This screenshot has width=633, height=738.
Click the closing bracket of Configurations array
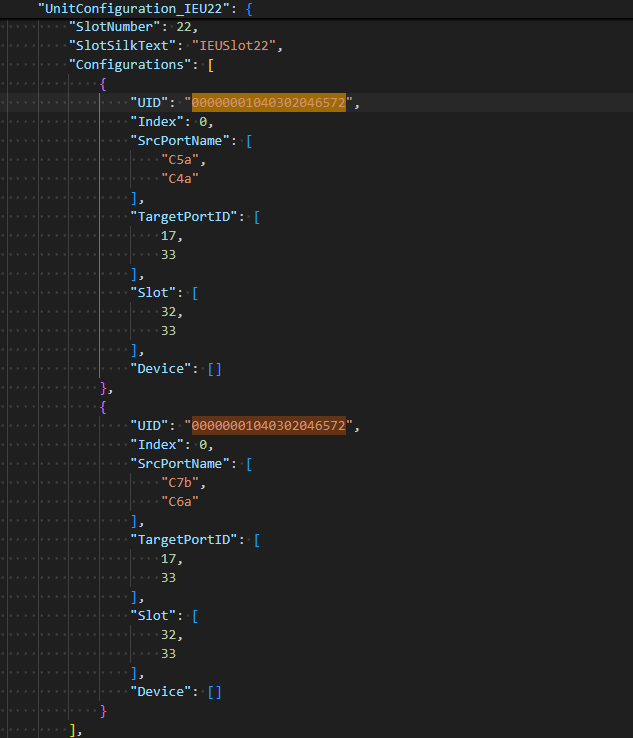74,730
